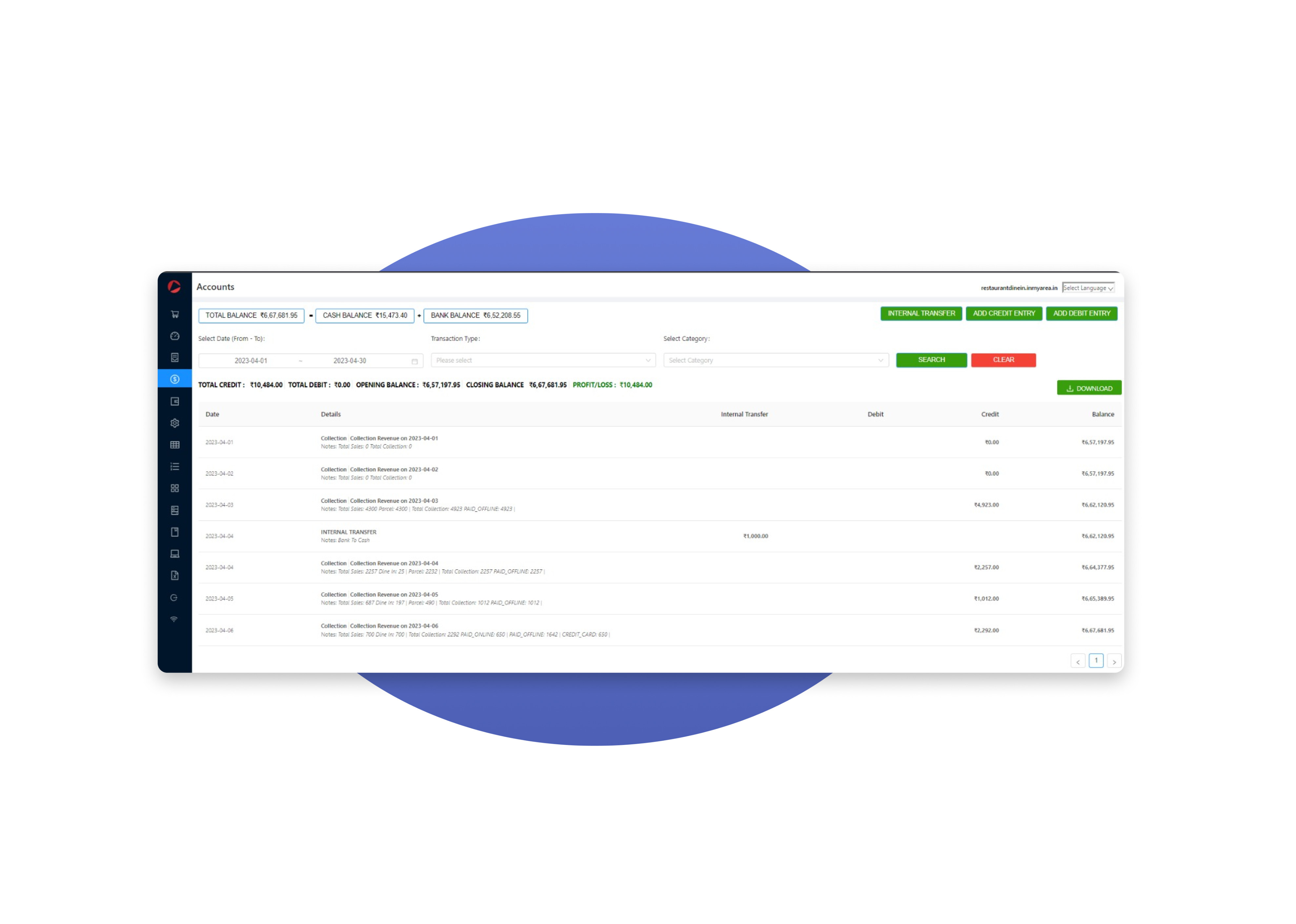Open the dashboard gauge sidebar icon
Viewport: 1296px width, 924px height.
175,336
